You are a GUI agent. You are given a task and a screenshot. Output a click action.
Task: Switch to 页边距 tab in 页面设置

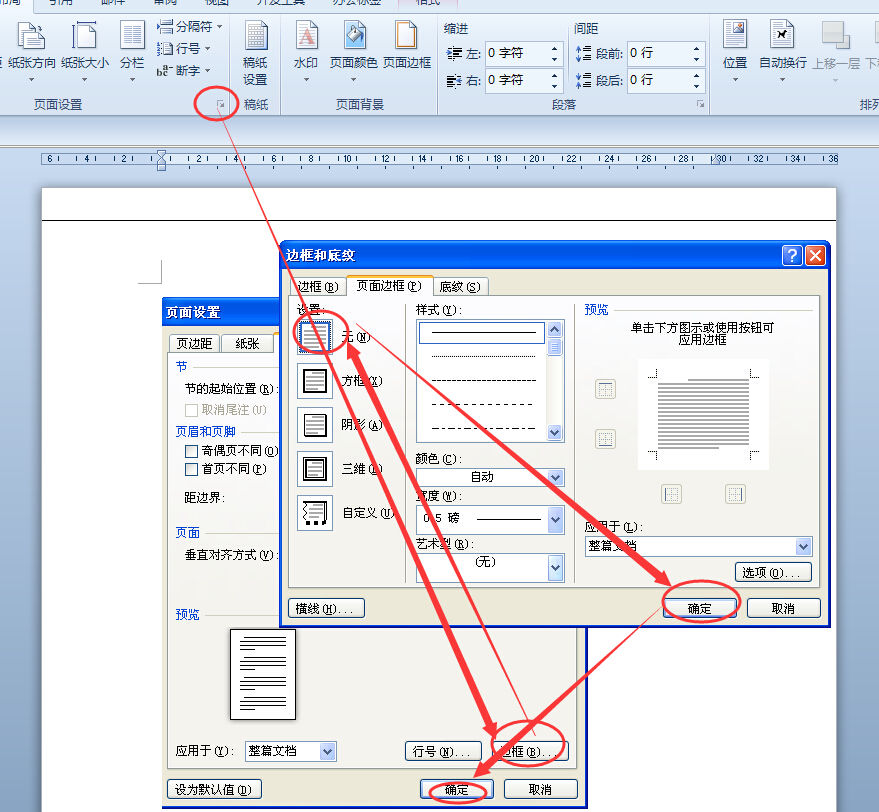[194, 344]
